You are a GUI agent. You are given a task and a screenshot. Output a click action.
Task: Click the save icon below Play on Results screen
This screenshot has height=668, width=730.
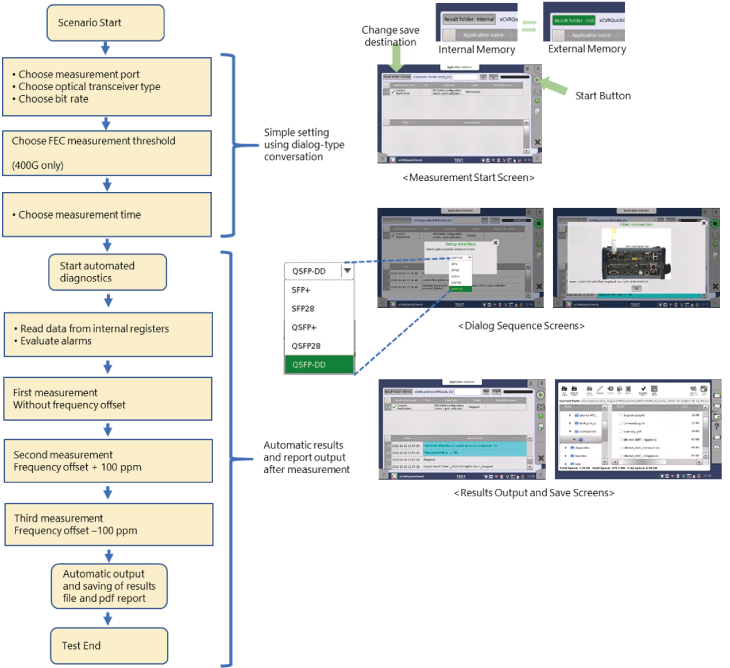(x=541, y=407)
